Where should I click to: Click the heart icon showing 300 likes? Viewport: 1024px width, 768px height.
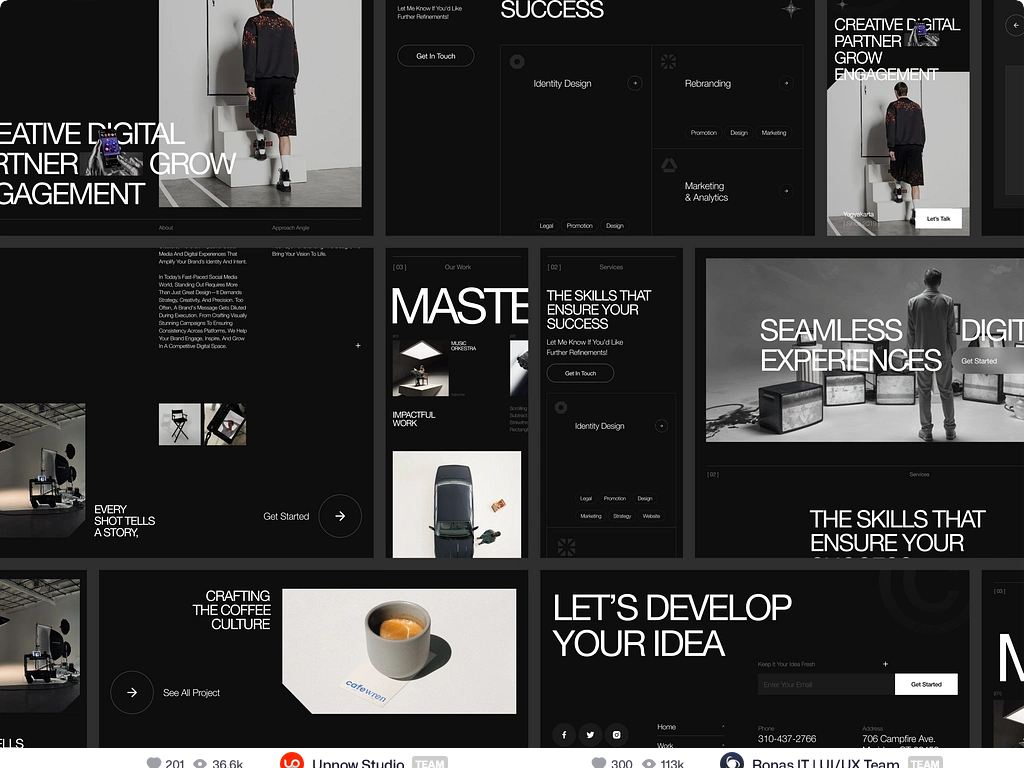(x=600, y=763)
